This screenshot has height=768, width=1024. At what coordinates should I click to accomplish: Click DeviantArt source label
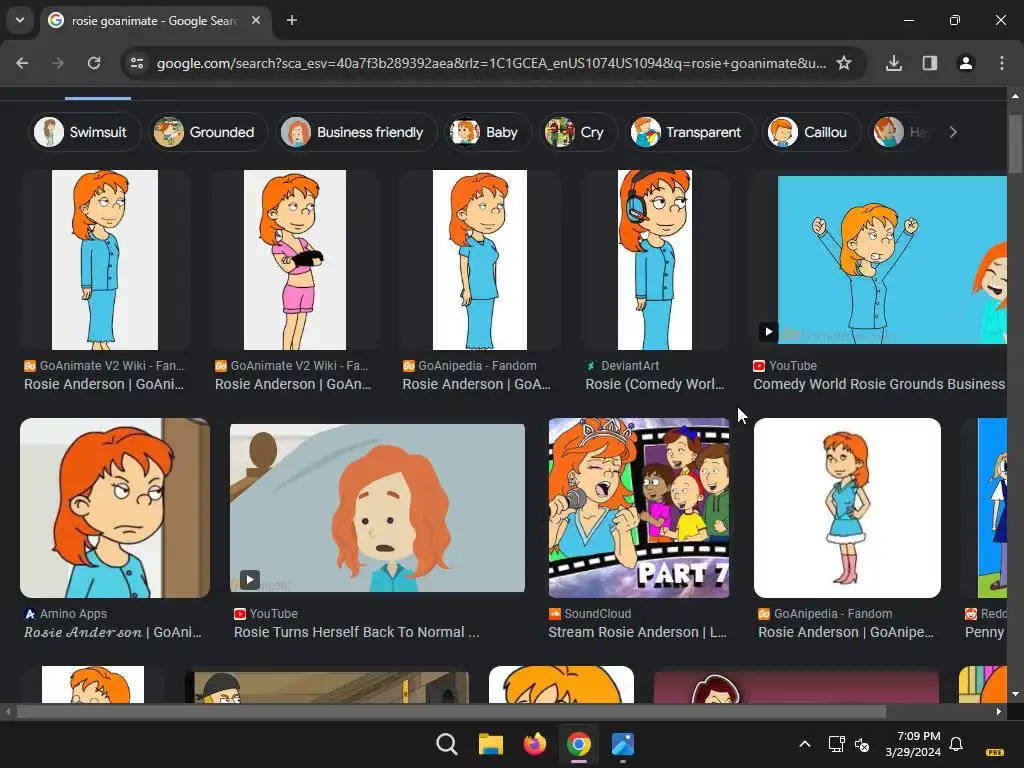(x=630, y=366)
